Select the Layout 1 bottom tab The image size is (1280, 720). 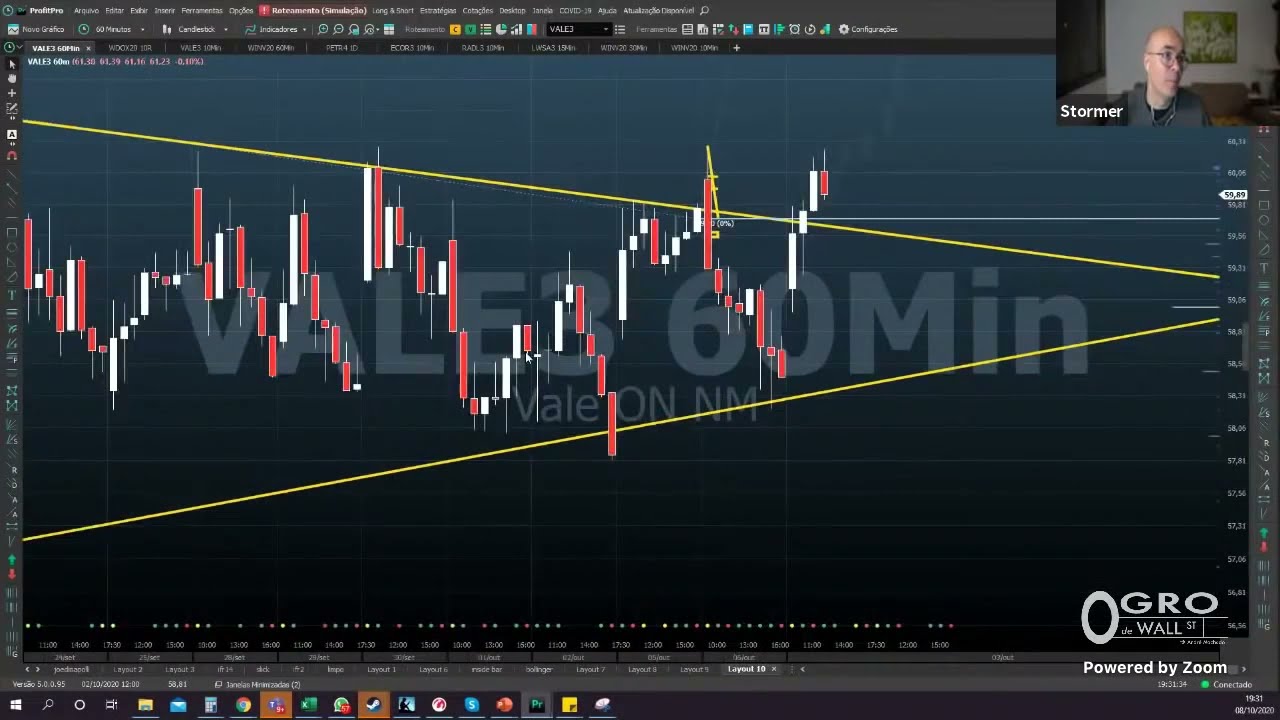(381, 669)
